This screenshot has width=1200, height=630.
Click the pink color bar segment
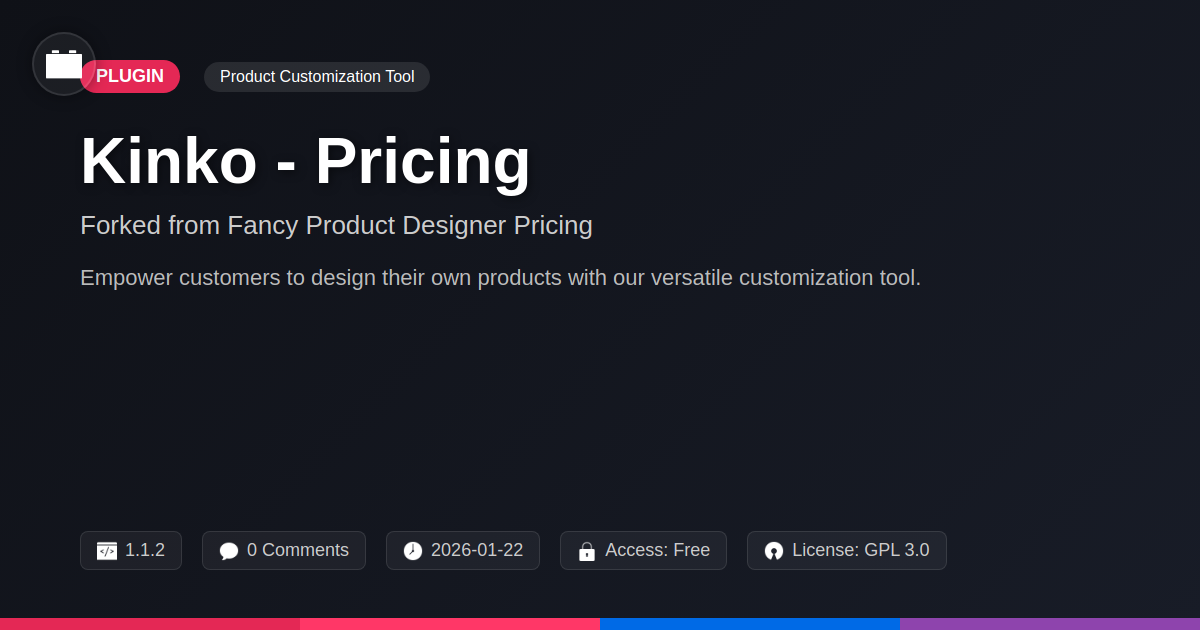click(x=450, y=624)
